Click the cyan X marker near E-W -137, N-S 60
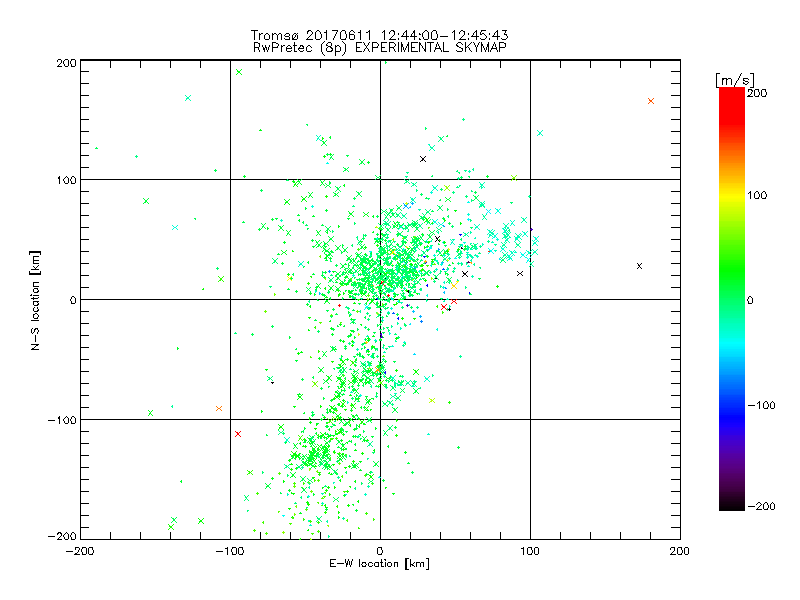This screenshot has width=800, height=600. tap(175, 228)
